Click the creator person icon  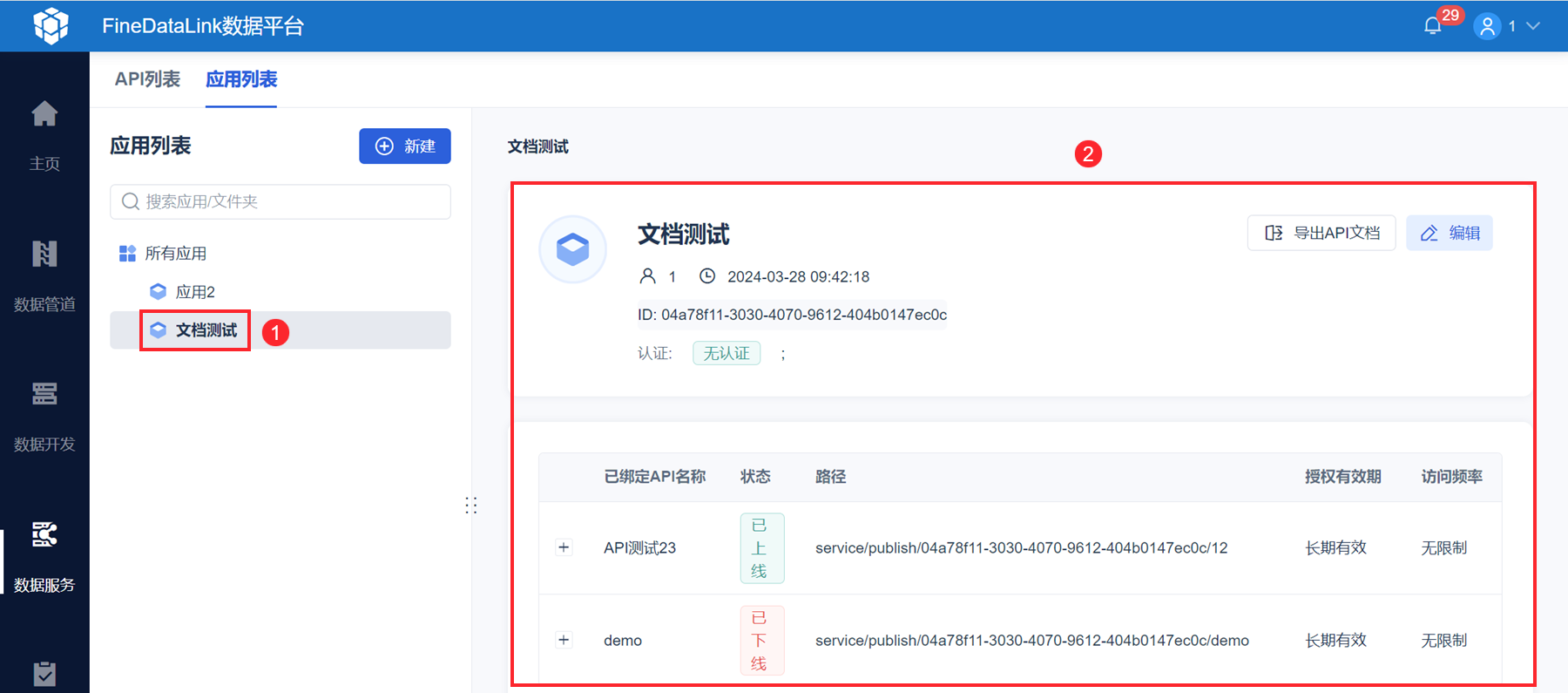[x=647, y=276]
